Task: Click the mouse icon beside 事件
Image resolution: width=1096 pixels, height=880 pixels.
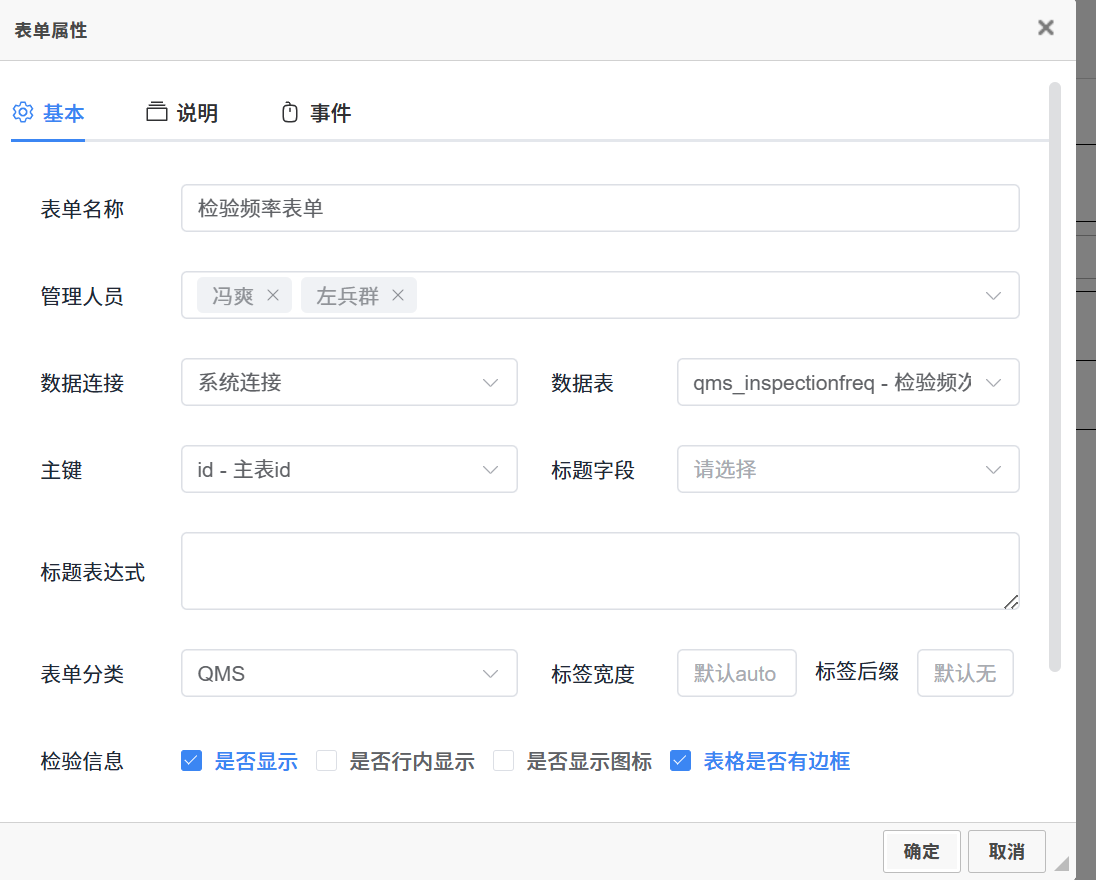Action: (290, 113)
